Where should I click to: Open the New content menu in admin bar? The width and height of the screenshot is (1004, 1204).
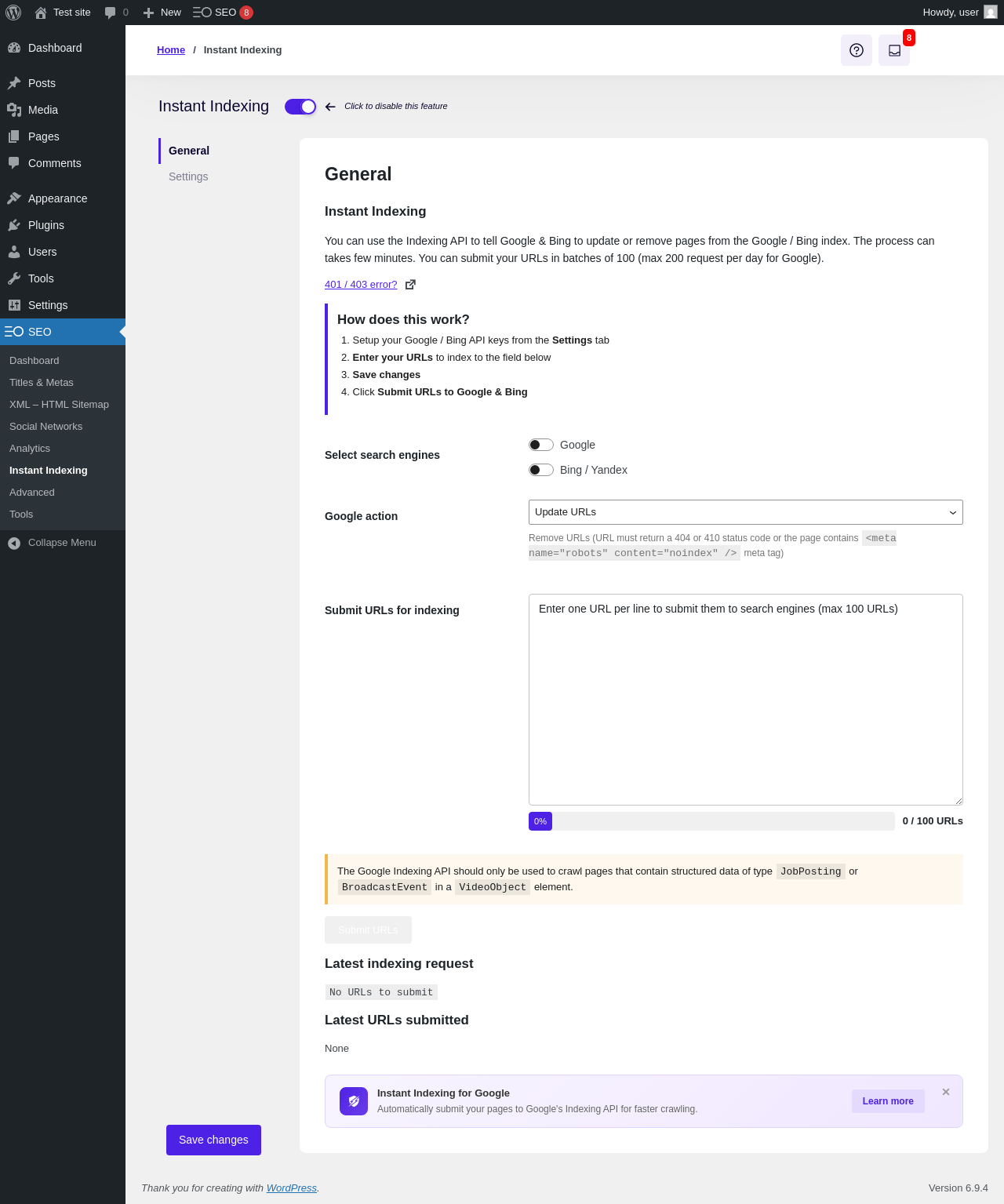[162, 13]
